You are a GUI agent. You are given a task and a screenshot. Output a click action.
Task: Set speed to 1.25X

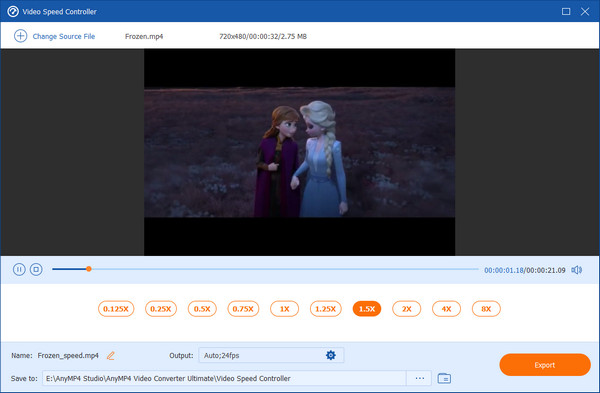(326, 309)
